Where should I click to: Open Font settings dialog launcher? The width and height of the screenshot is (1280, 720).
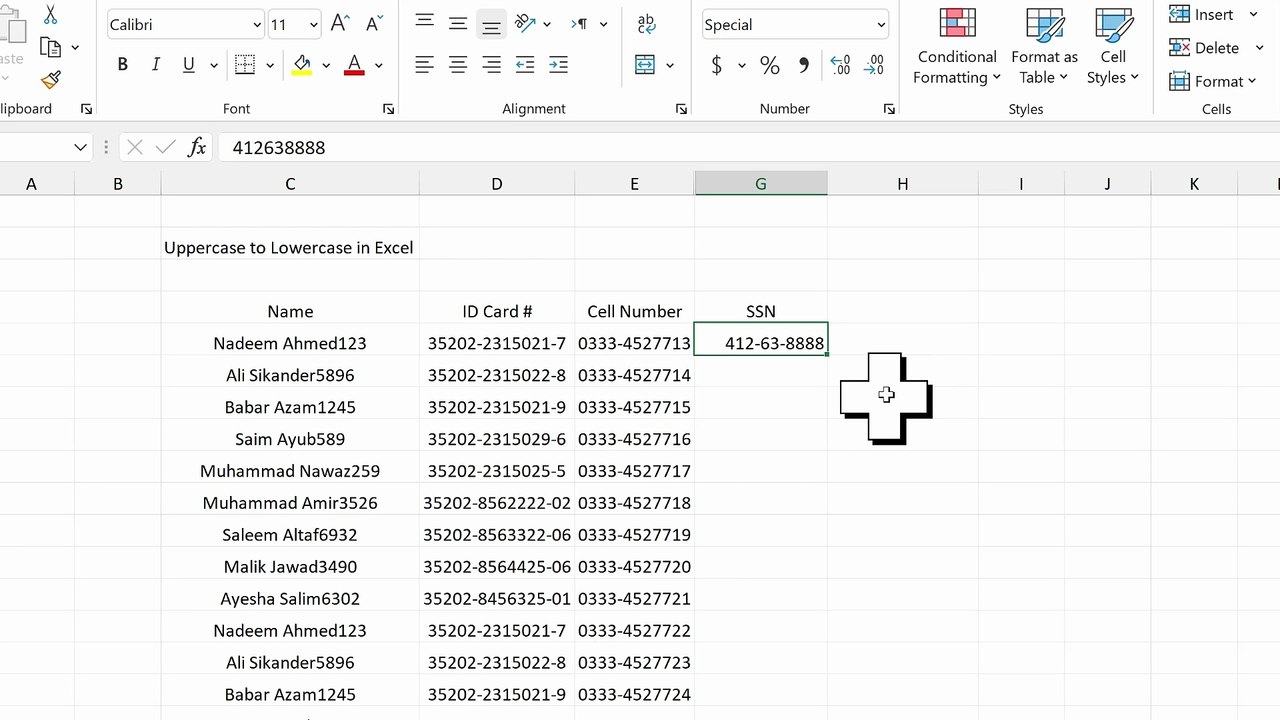pos(388,109)
